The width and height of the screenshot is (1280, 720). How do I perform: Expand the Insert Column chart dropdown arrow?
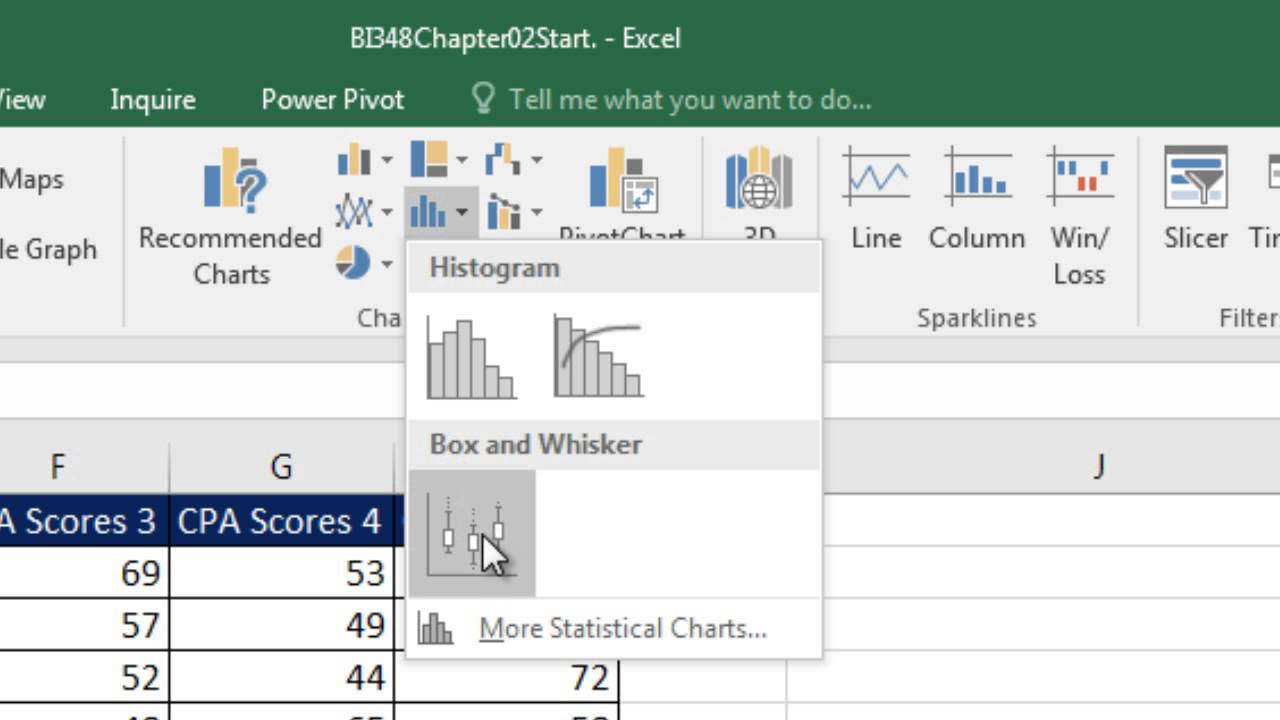pos(386,160)
